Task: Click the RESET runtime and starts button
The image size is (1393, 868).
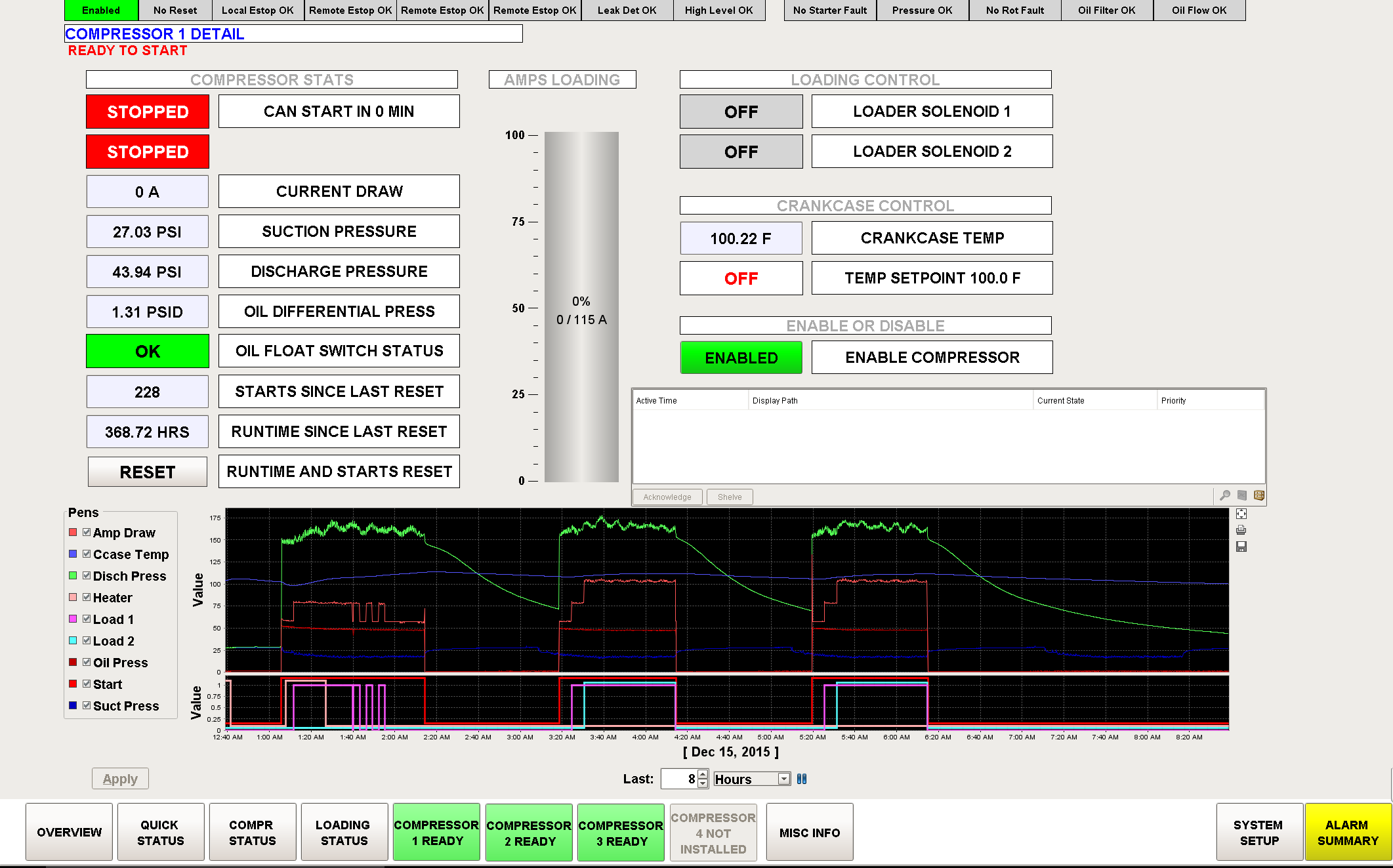Action: click(148, 472)
